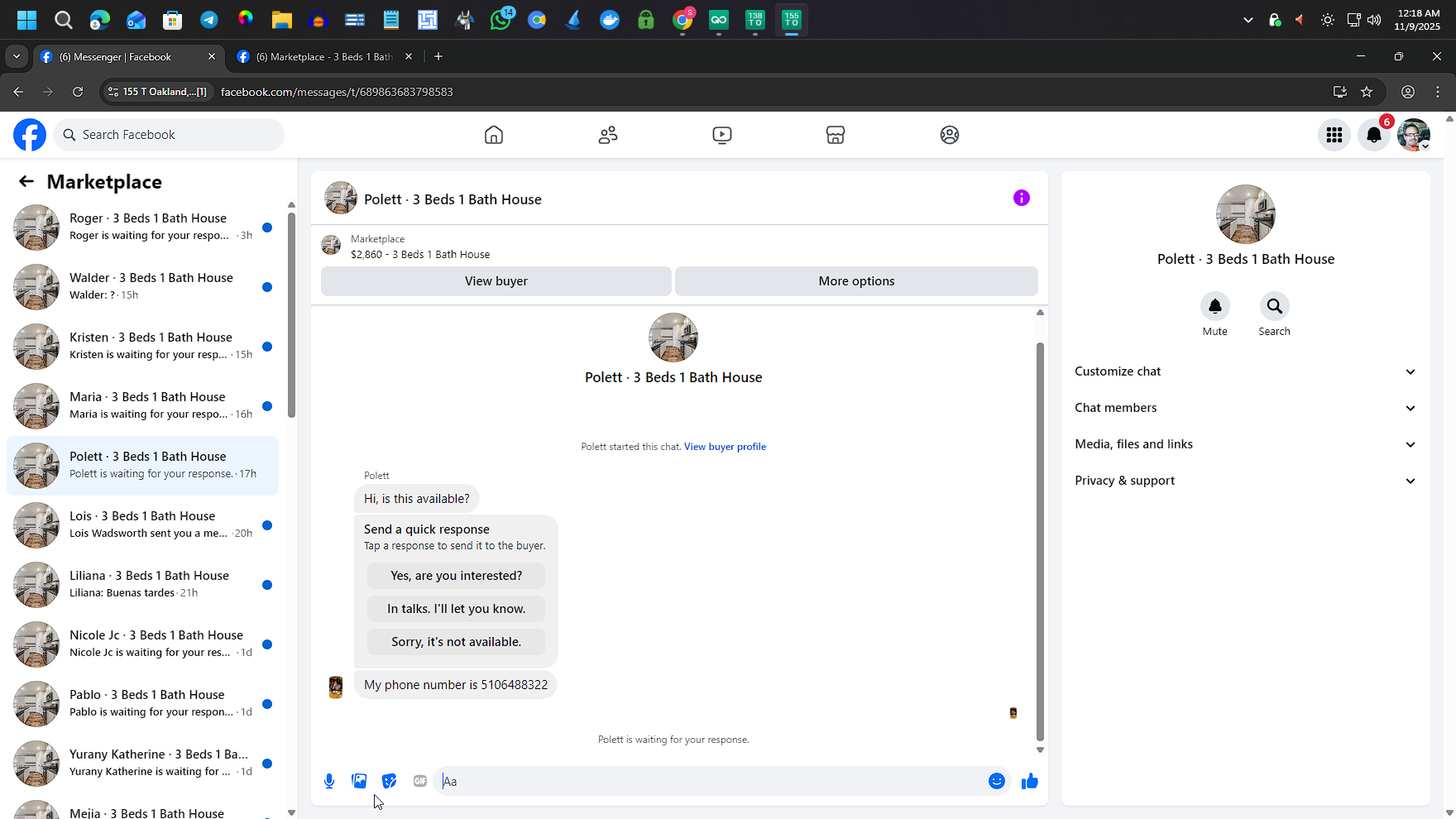The image size is (1456, 819).
Task: Click the browser address bar URL
Action: [337, 92]
